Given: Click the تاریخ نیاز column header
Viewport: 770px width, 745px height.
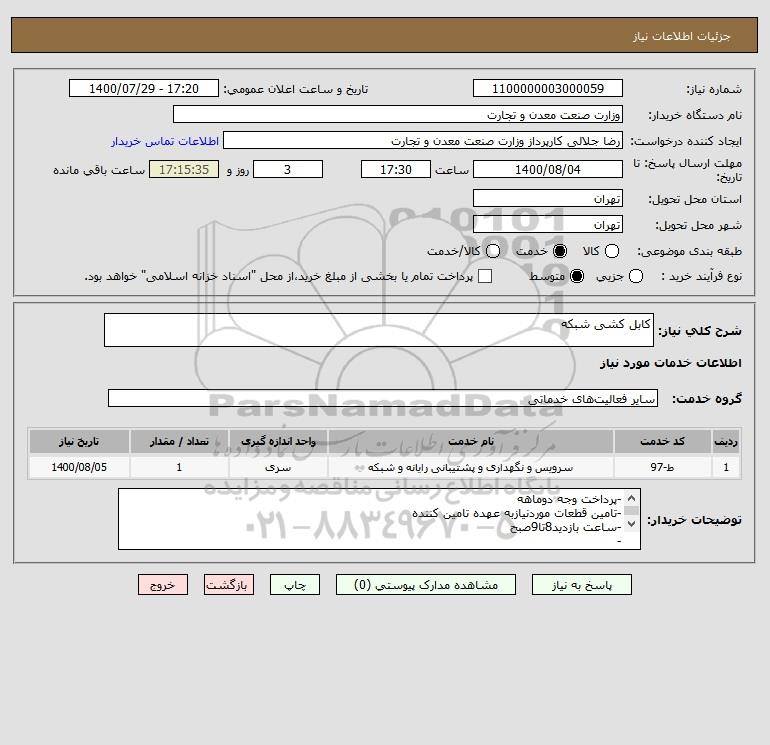Looking at the screenshot, I should [x=79, y=441].
